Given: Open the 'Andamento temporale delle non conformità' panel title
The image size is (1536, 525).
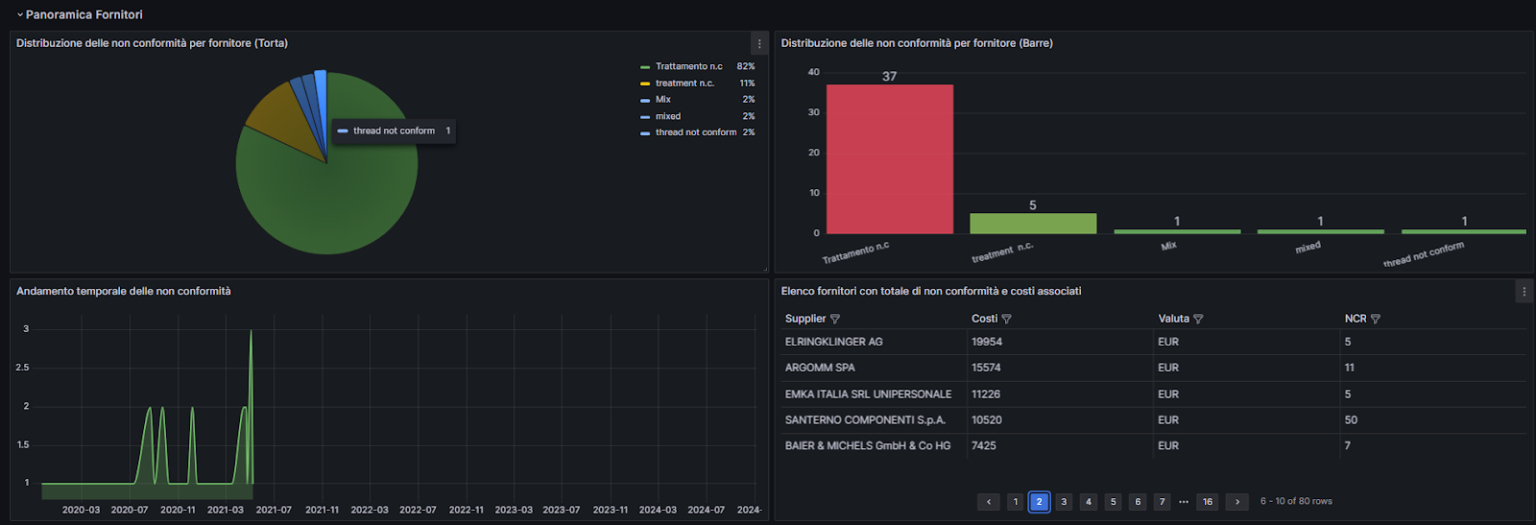Looking at the screenshot, I should tap(123, 291).
